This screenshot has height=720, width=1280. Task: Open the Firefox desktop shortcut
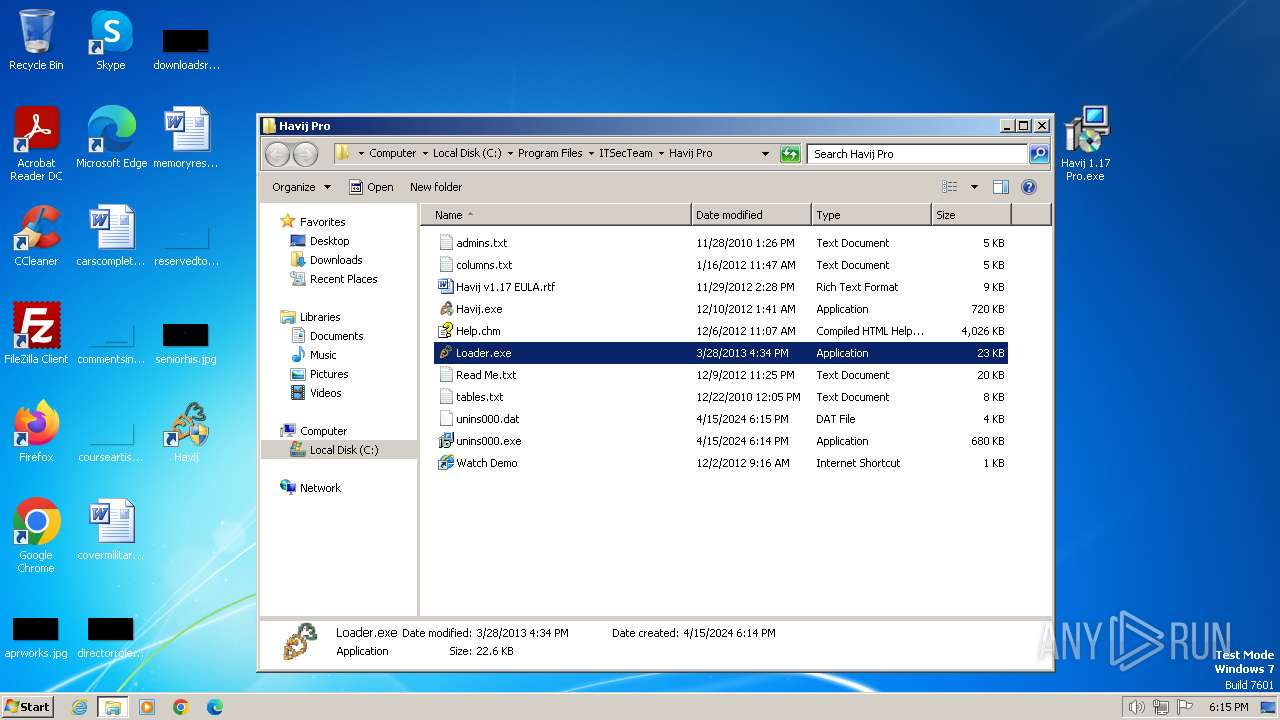[x=36, y=432]
